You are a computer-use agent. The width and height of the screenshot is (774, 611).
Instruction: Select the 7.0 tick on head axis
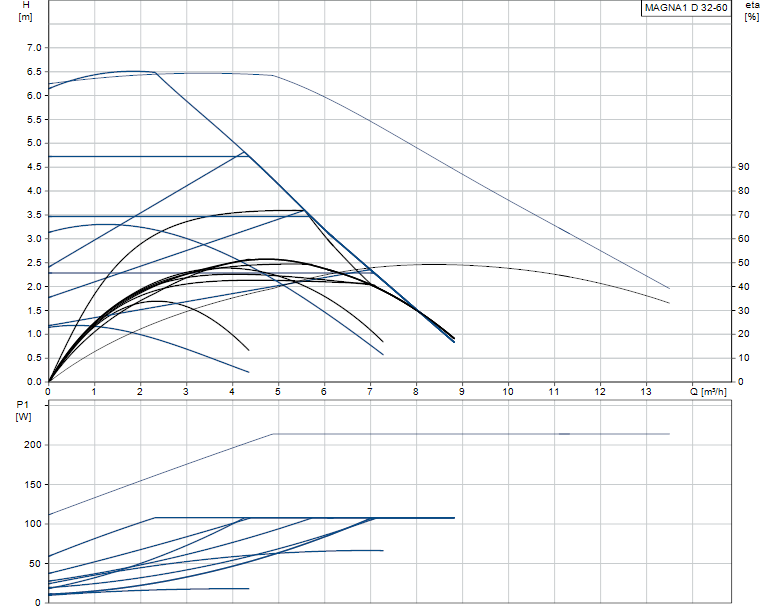(34, 48)
